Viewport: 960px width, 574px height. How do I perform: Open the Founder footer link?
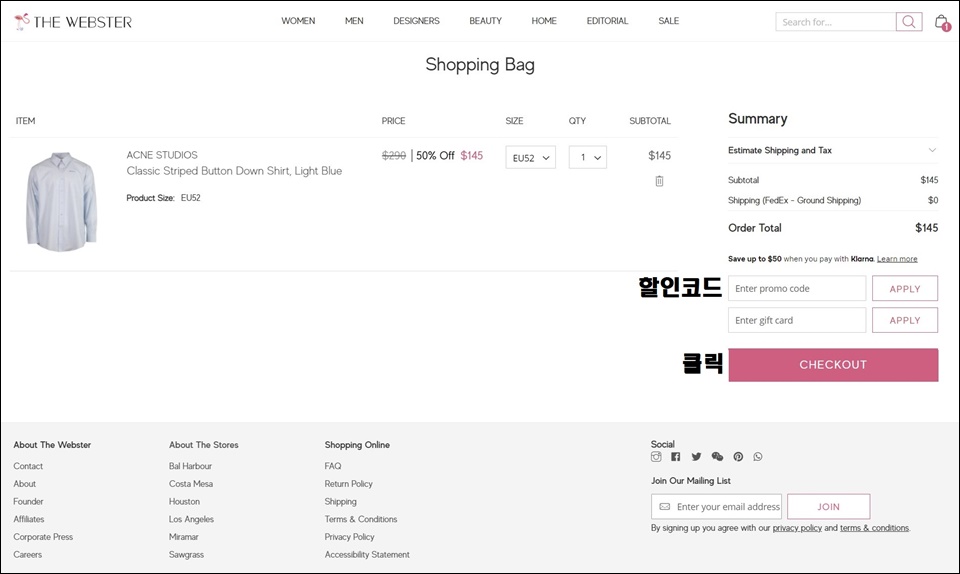28,501
